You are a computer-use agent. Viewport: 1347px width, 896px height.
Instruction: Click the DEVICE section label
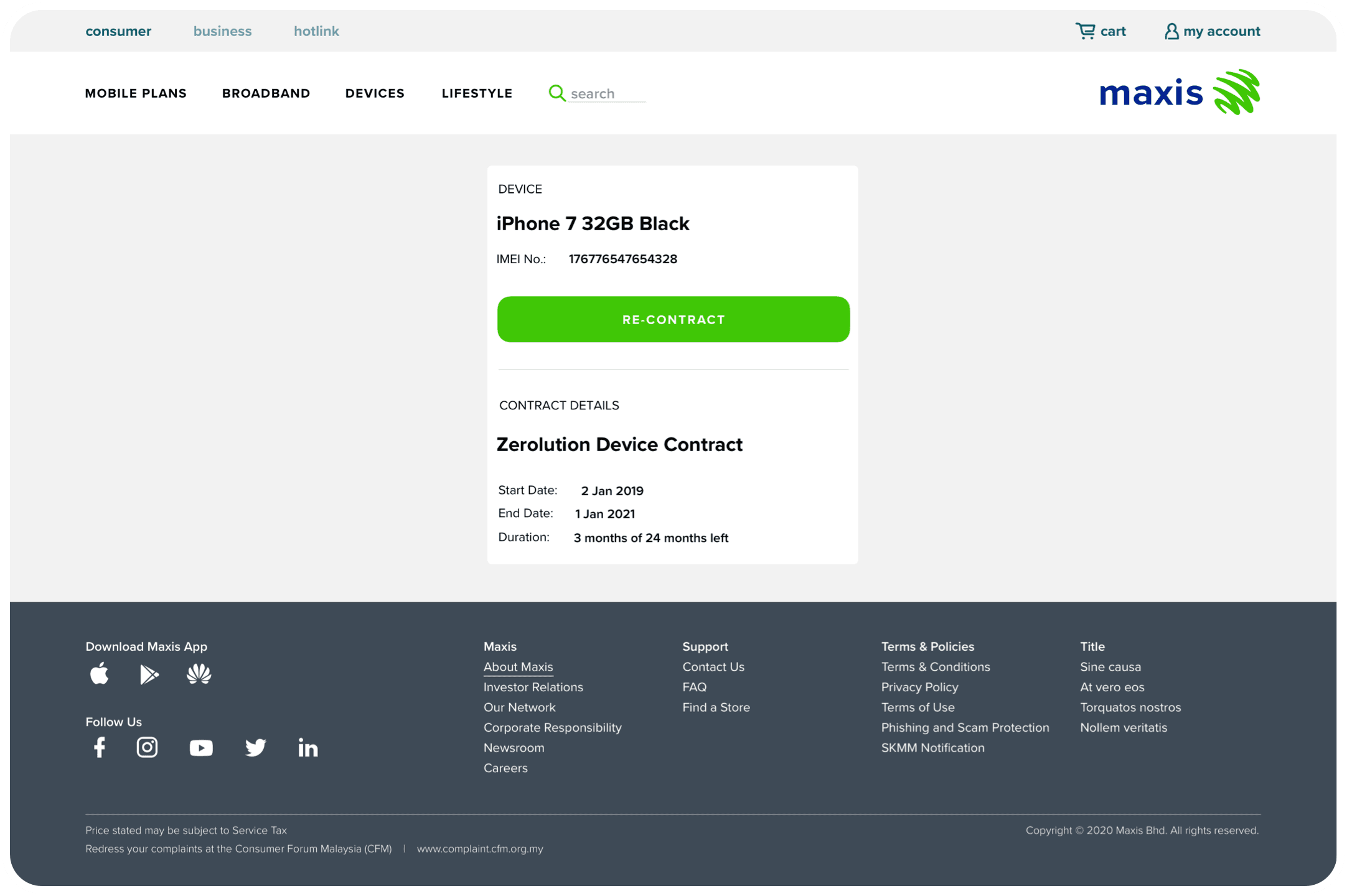coord(520,189)
